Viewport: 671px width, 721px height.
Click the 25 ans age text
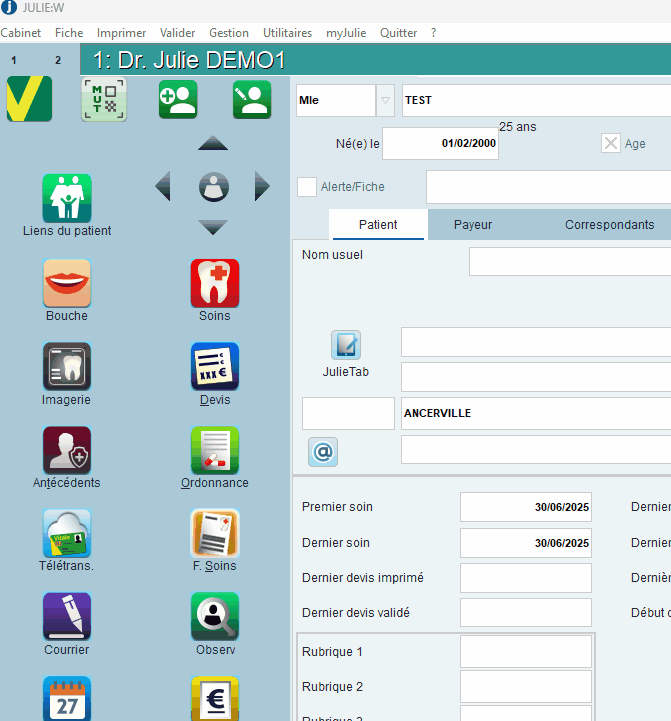pos(518,127)
